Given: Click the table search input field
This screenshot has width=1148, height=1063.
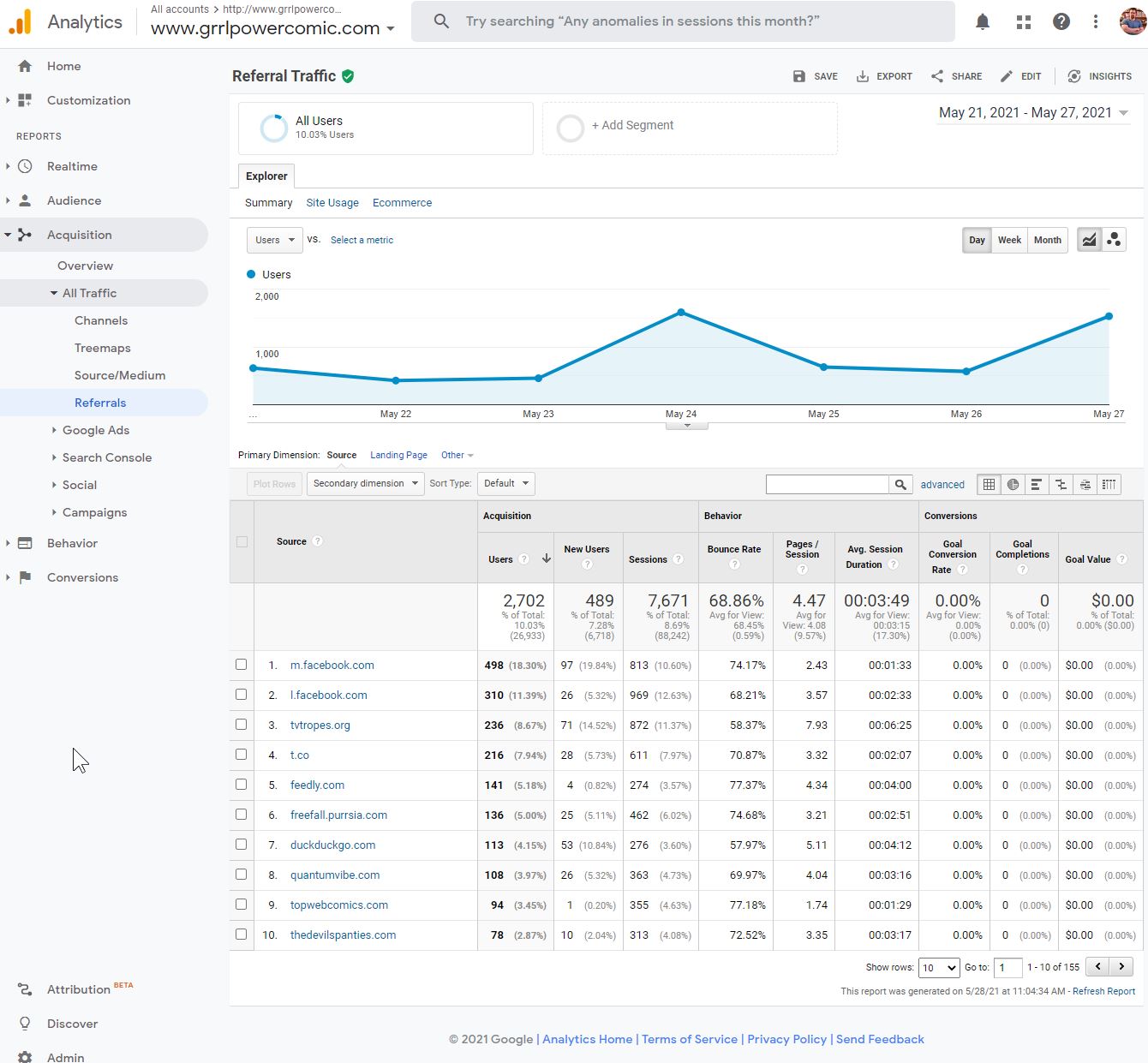Looking at the screenshot, I should click(827, 484).
